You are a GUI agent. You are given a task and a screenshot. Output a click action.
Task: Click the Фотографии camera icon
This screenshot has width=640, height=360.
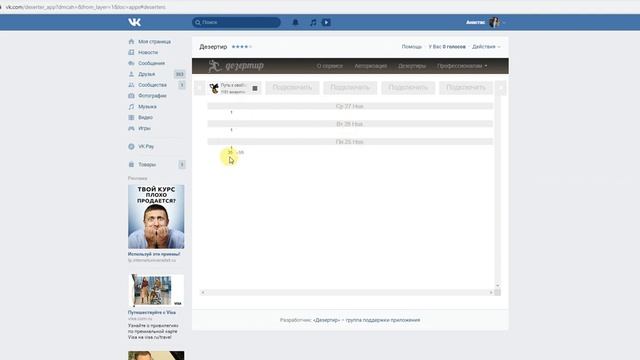(x=131, y=96)
